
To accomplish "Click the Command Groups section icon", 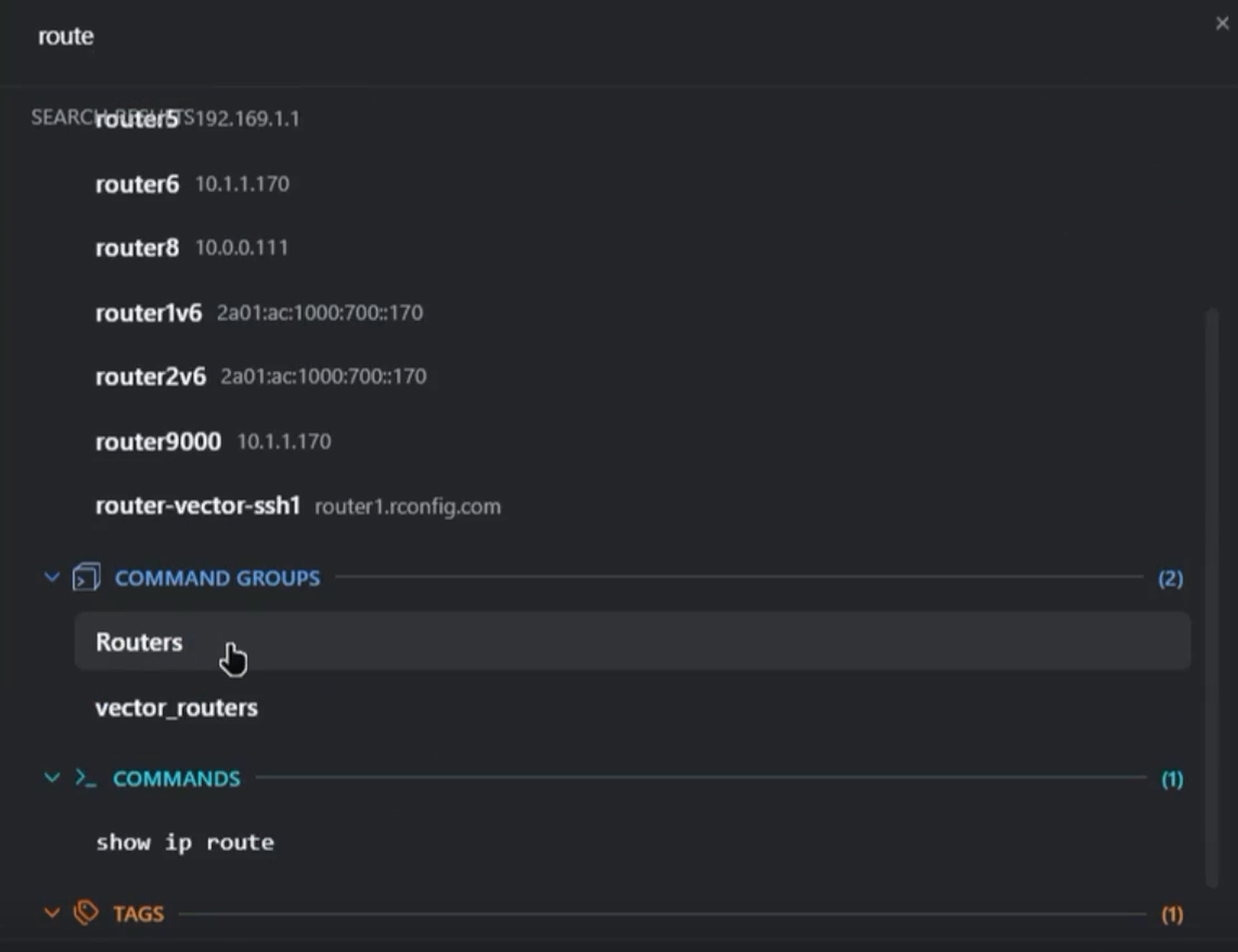I will pos(86,578).
